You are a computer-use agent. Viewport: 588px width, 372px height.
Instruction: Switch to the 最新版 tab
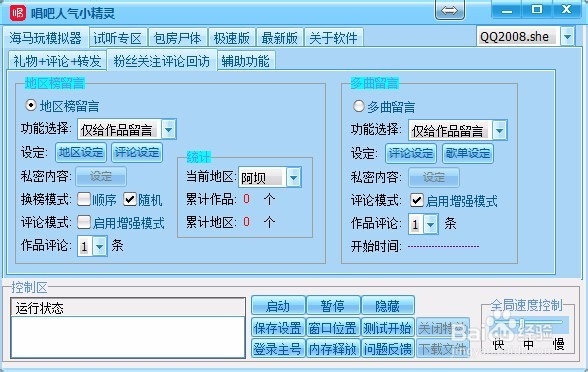(280, 38)
